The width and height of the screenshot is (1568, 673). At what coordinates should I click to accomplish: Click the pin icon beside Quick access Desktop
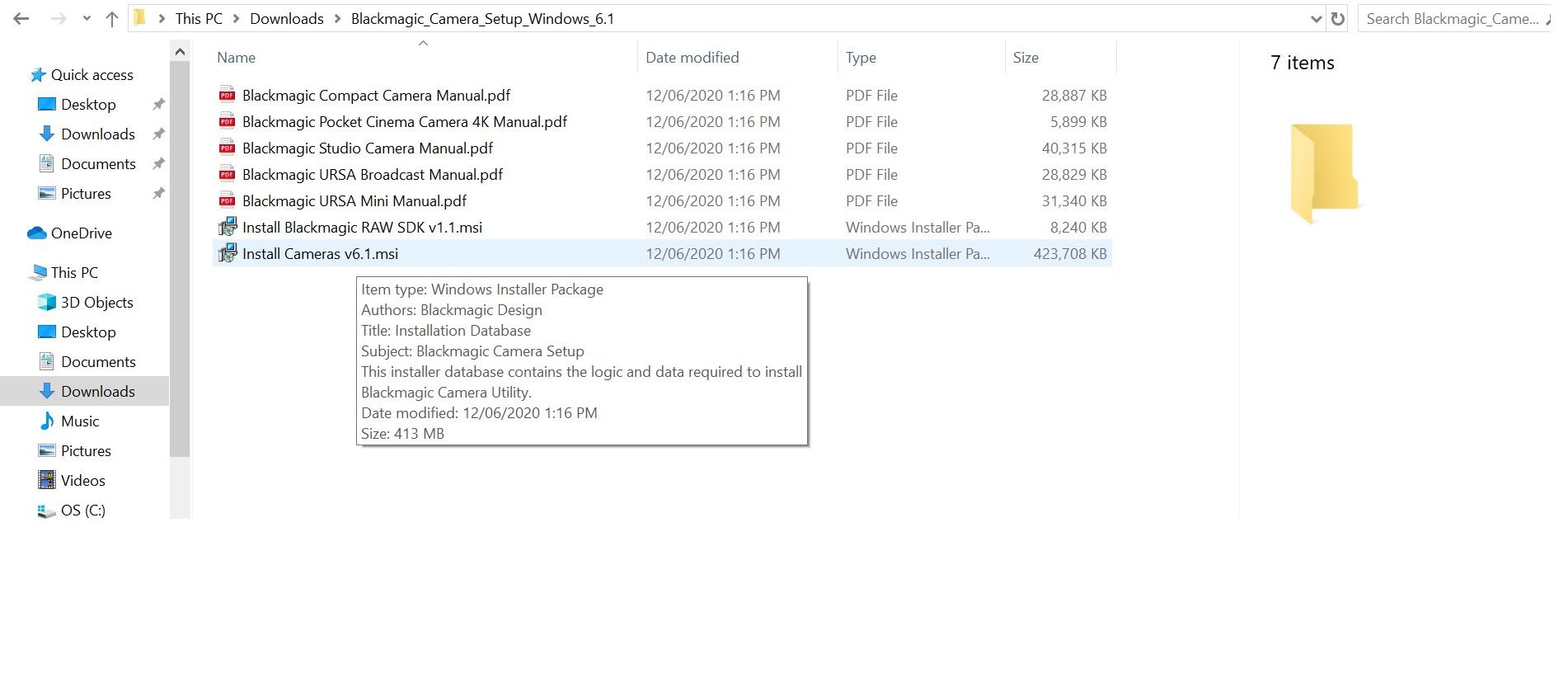[x=158, y=104]
